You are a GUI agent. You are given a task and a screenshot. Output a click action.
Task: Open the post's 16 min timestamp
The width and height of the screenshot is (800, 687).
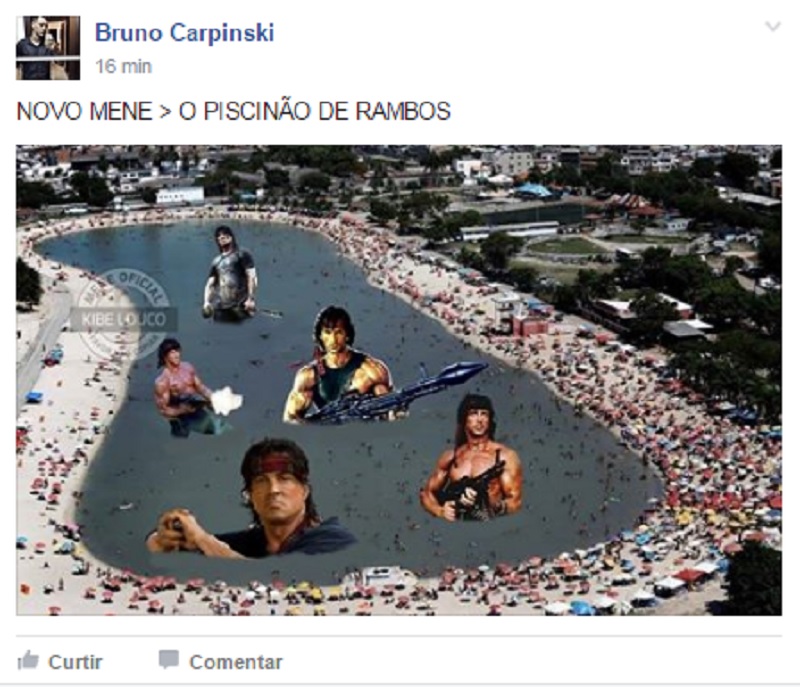coord(123,66)
